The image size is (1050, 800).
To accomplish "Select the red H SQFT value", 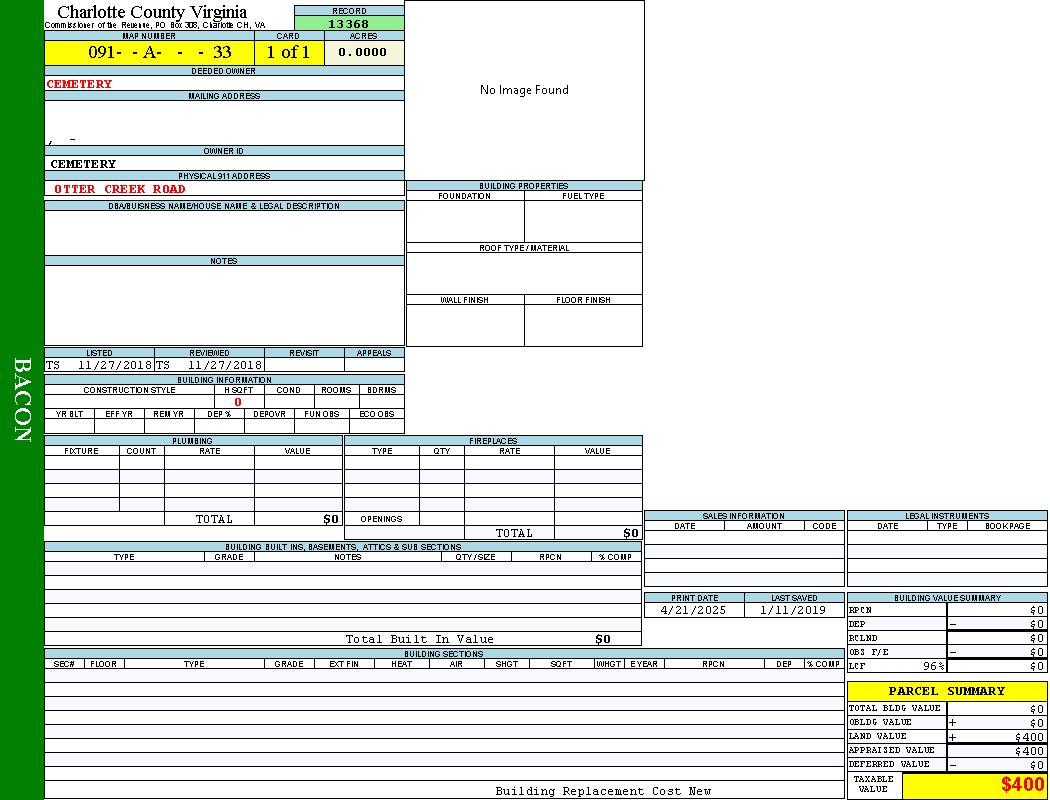I will click(238, 402).
